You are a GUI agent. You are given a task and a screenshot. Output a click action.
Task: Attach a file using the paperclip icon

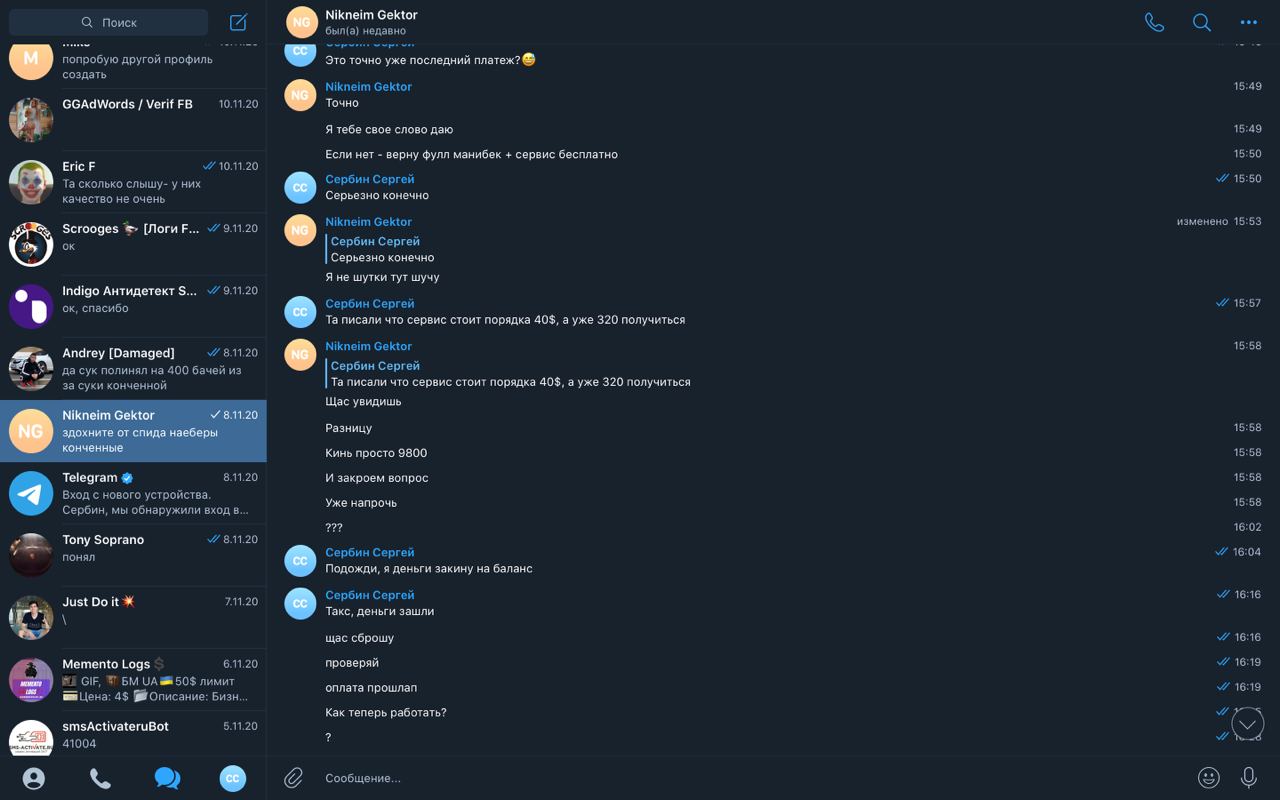pos(293,777)
